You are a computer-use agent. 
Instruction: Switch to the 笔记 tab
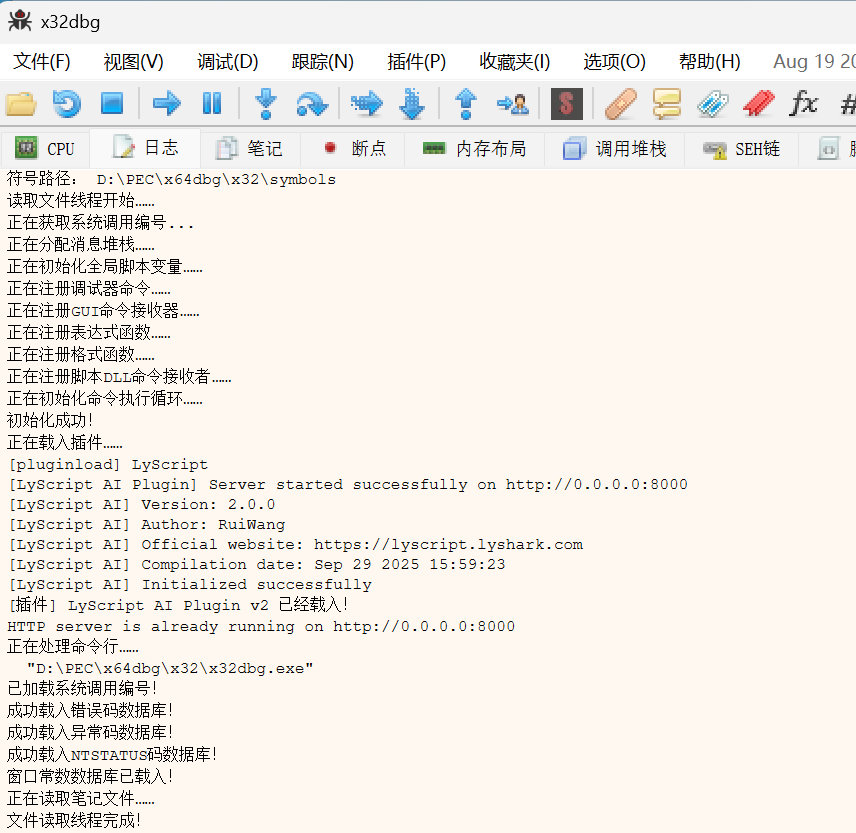[x=249, y=148]
